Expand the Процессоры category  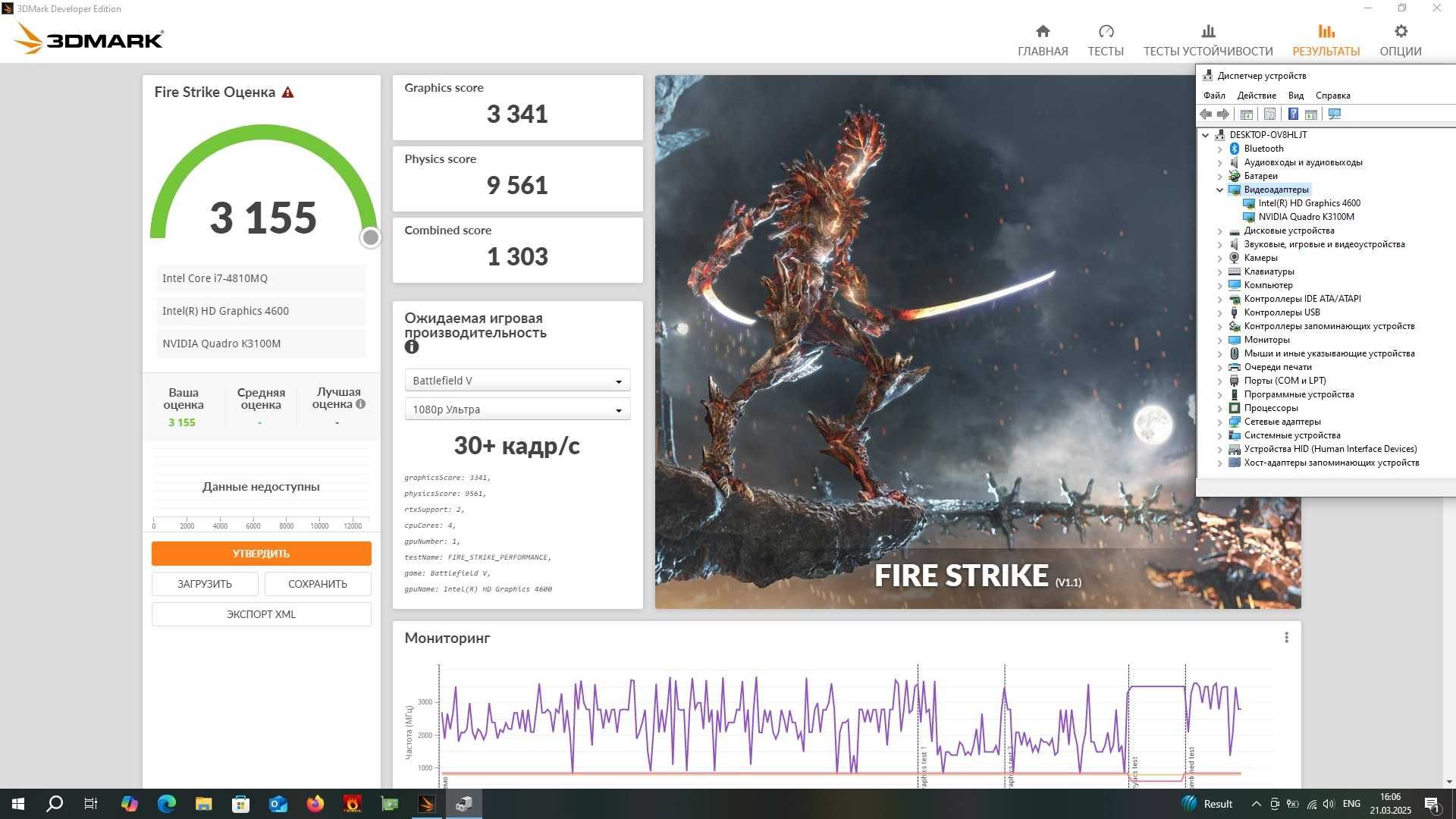[1219, 409]
